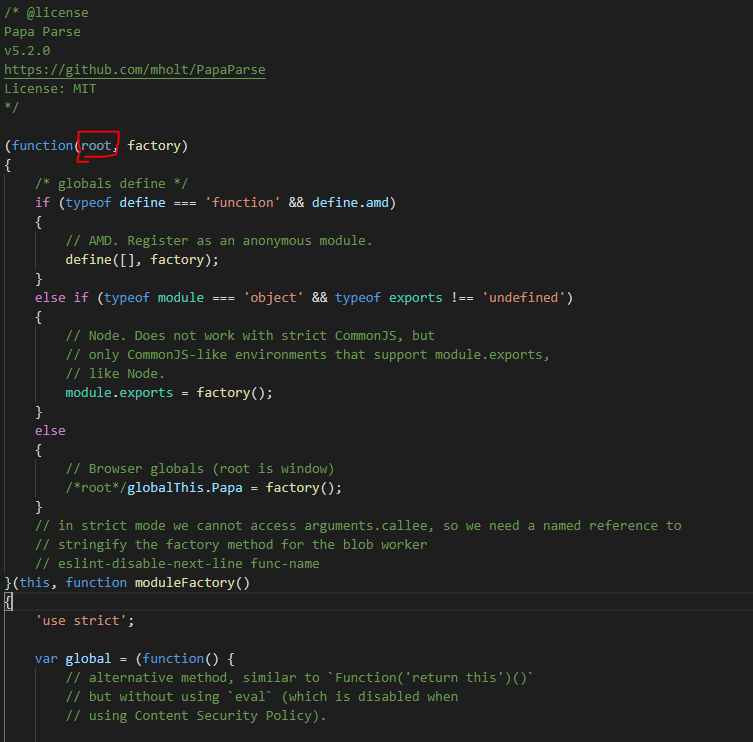Click the 'using Content Security Policy' comment

pyautogui.click(x=196, y=716)
